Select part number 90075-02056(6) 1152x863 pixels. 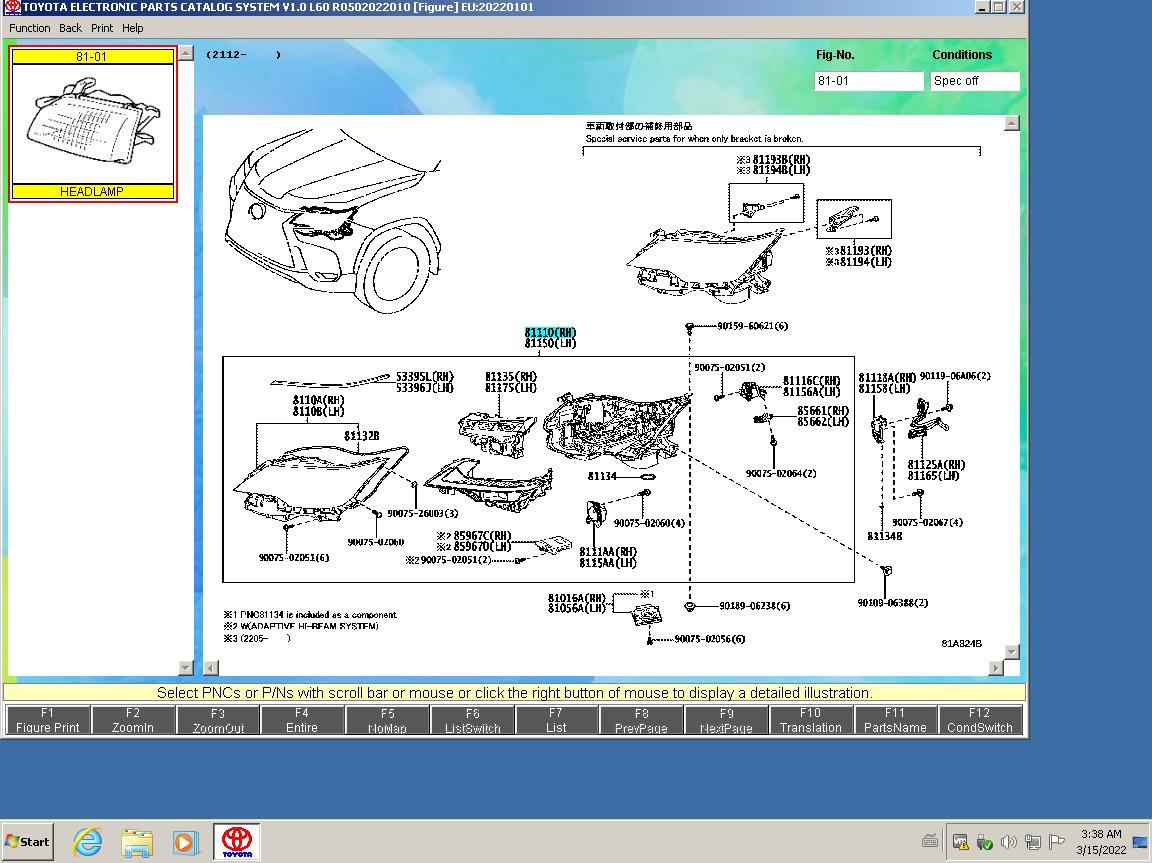710,639
